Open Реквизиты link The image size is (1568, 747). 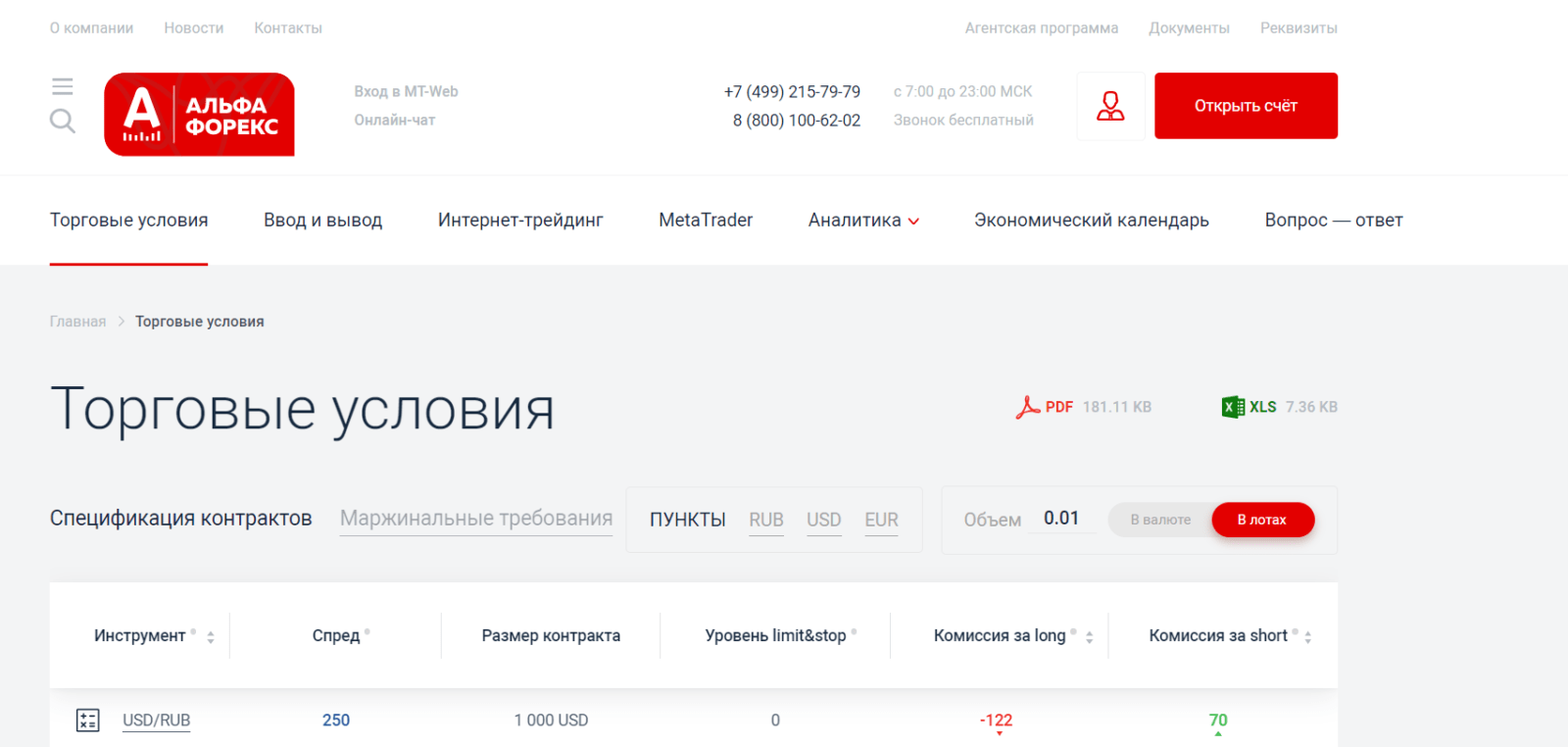(1298, 28)
